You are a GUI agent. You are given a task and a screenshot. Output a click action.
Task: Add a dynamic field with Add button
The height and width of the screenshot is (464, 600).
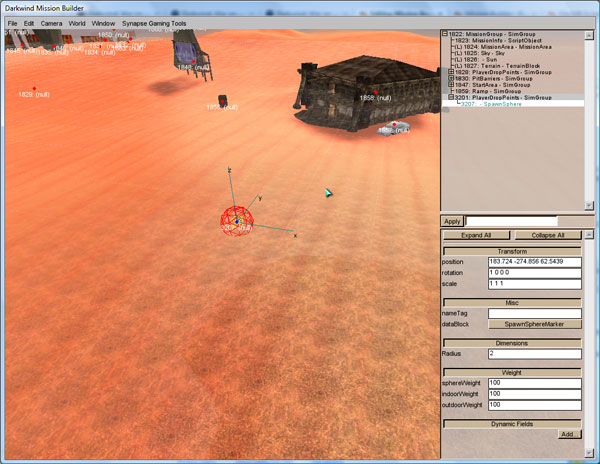[566, 433]
